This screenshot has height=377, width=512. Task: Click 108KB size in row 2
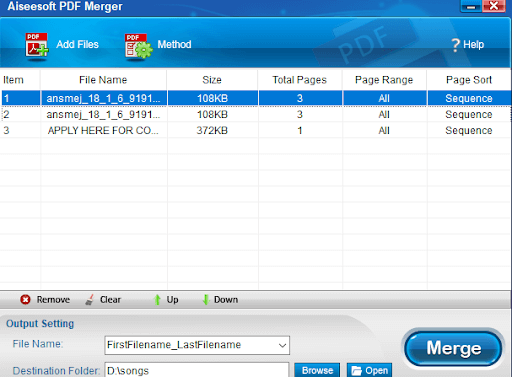tap(212, 114)
